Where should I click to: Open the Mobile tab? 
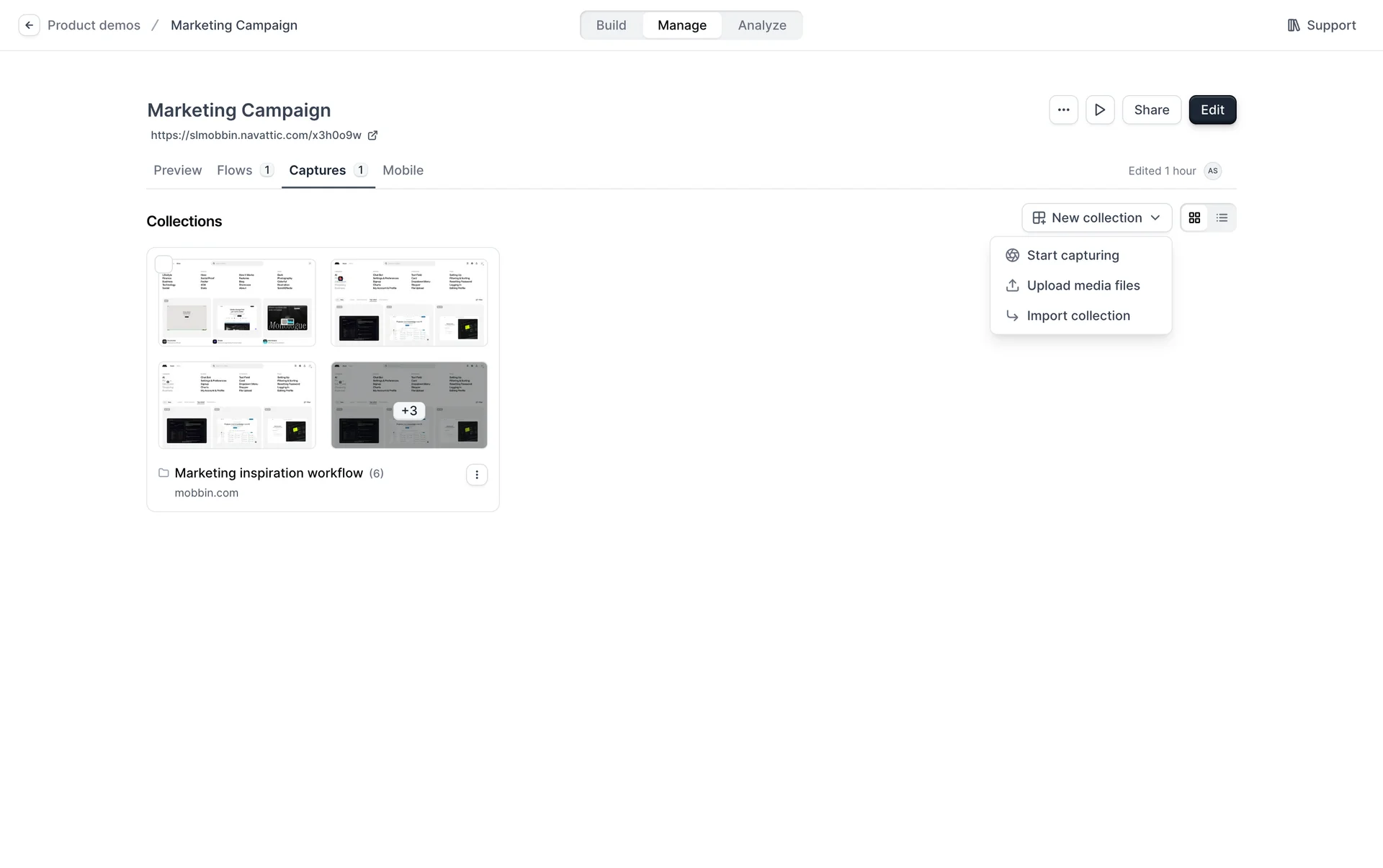coord(403,171)
